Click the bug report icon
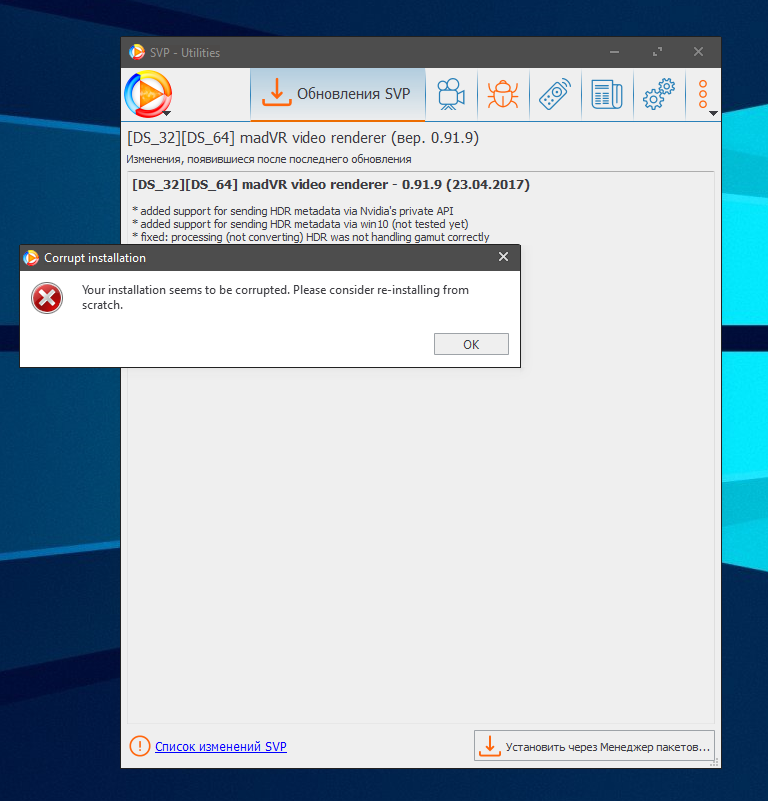Screen dimensions: 768x801 coord(502,94)
